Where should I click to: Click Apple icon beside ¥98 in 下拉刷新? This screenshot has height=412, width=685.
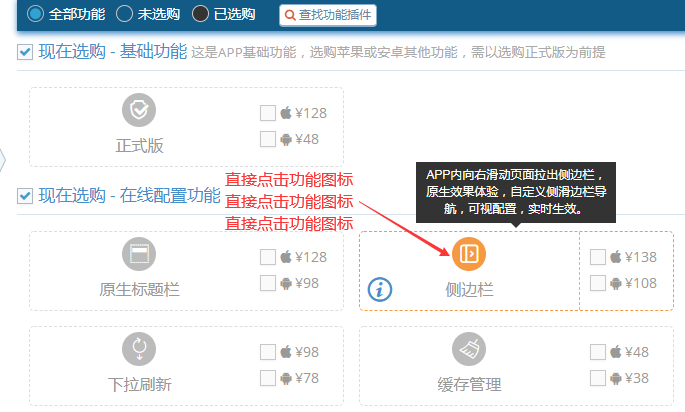tap(286, 352)
